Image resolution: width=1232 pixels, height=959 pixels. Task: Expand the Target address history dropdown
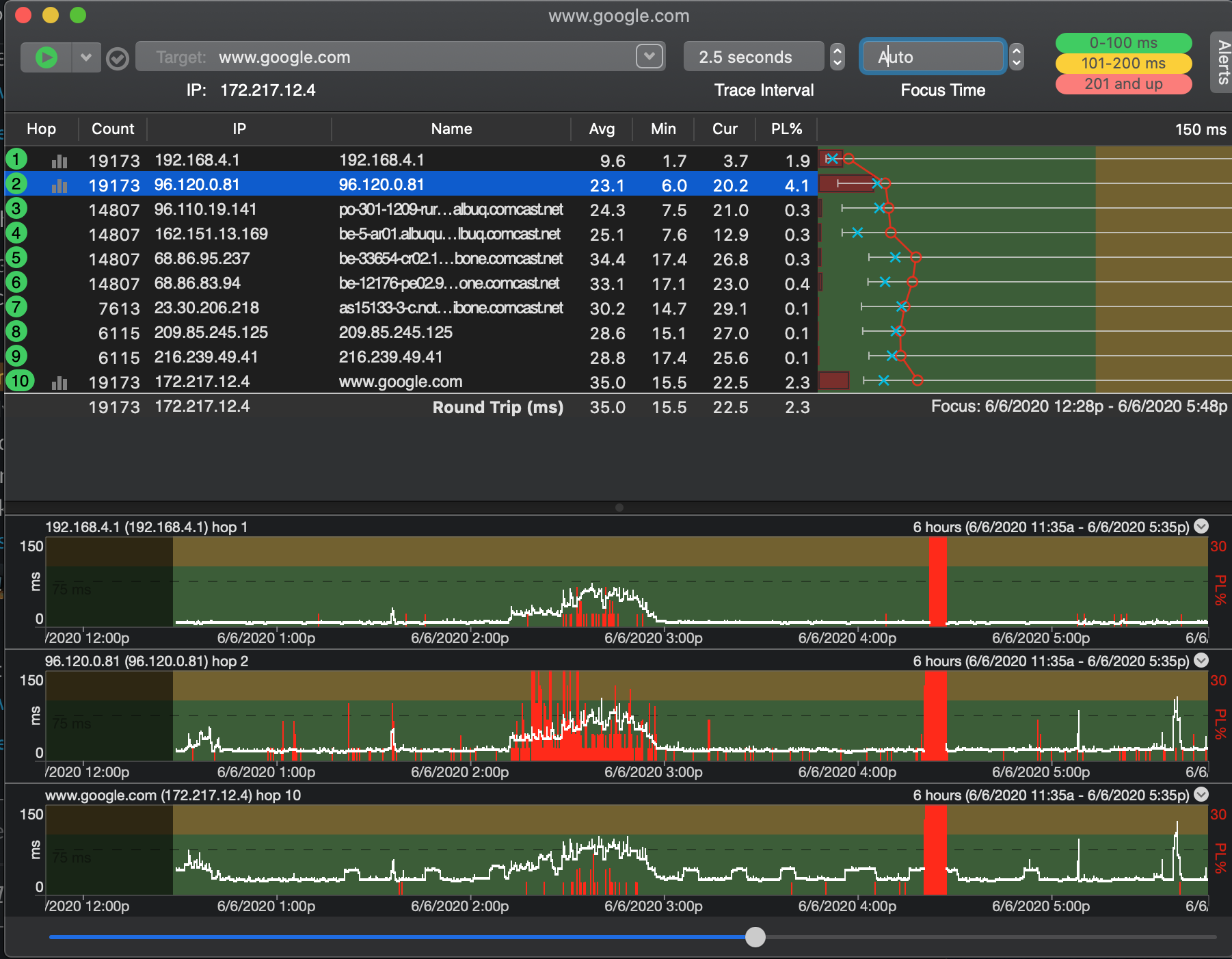649,56
